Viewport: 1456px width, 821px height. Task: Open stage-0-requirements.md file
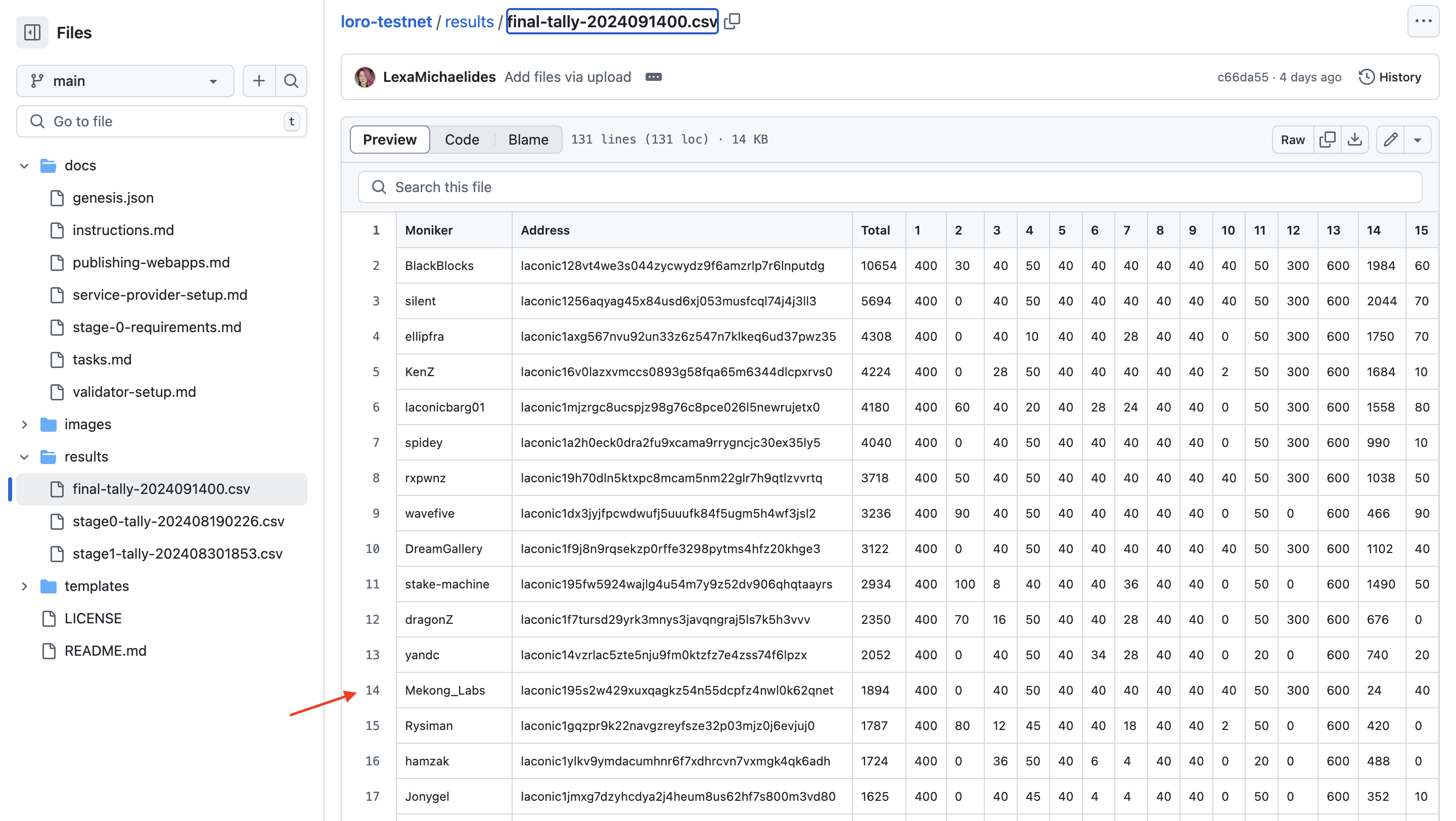pos(157,327)
